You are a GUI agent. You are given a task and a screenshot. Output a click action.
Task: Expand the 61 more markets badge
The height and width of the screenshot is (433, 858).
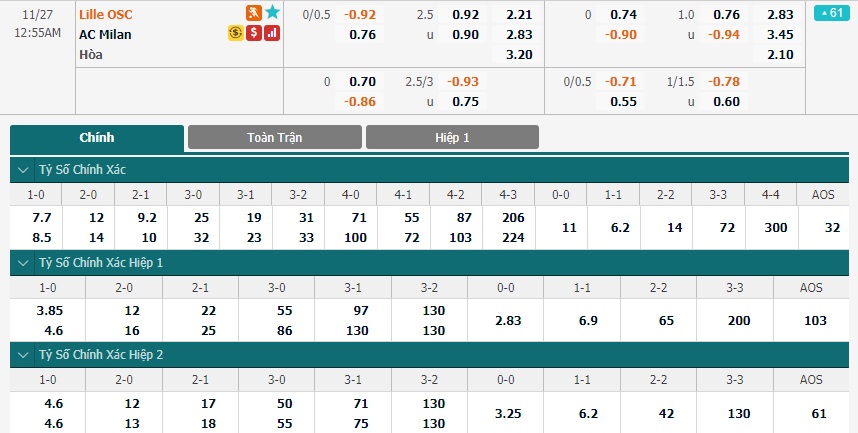click(832, 13)
